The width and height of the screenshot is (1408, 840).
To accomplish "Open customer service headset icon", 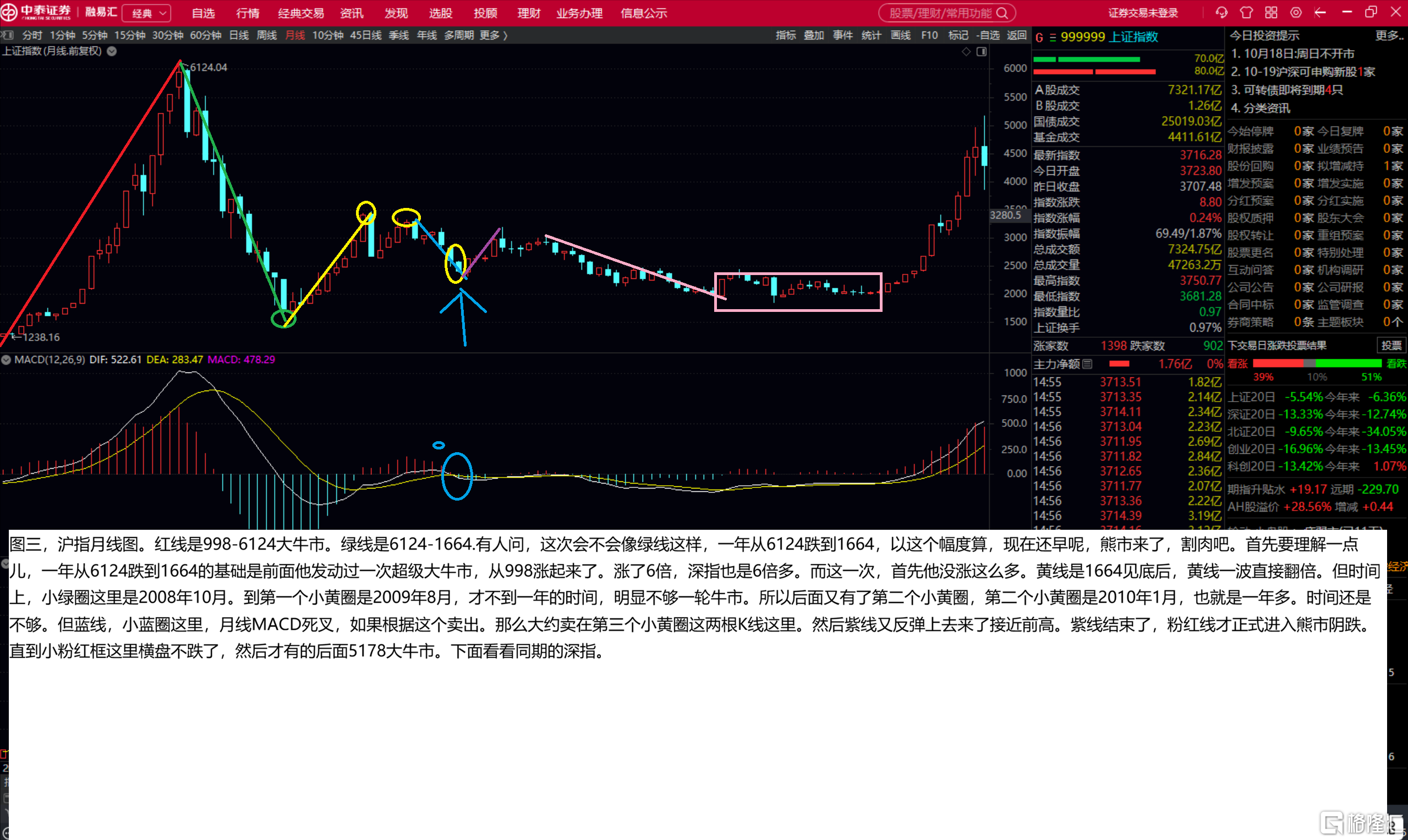I will (1221, 13).
